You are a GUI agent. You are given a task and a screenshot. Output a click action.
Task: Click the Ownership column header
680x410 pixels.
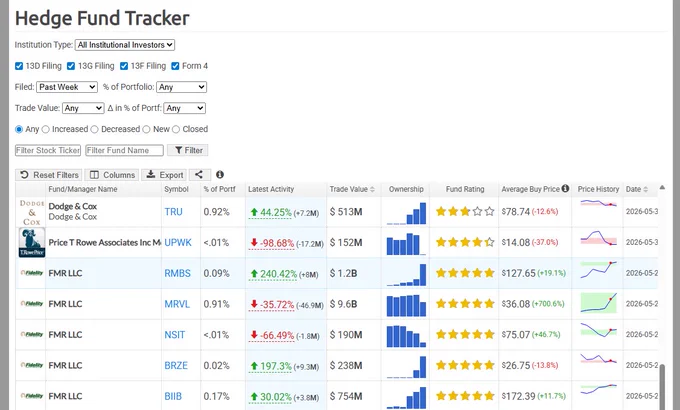pos(406,189)
